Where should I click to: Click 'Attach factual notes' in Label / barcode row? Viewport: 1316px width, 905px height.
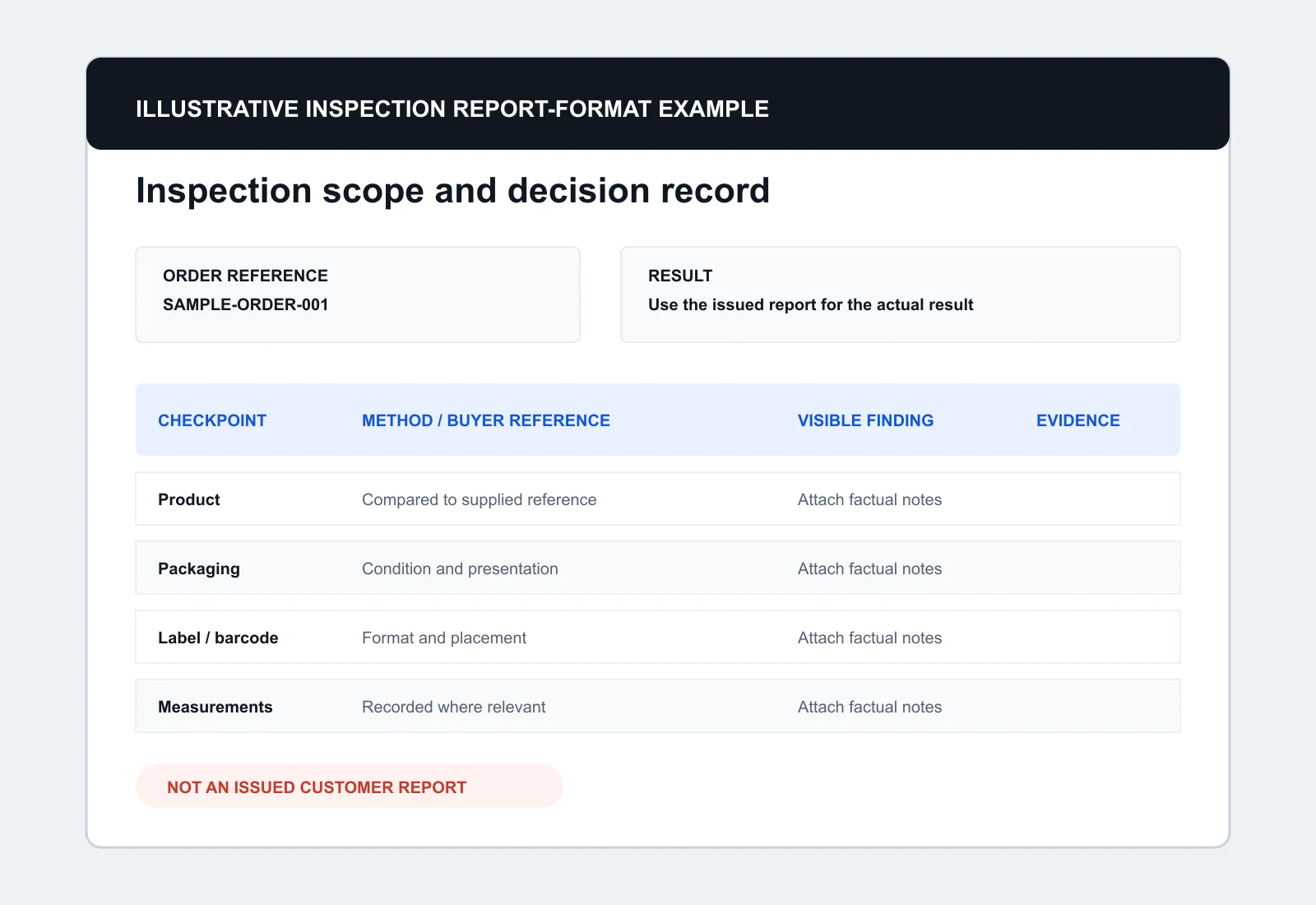click(869, 638)
